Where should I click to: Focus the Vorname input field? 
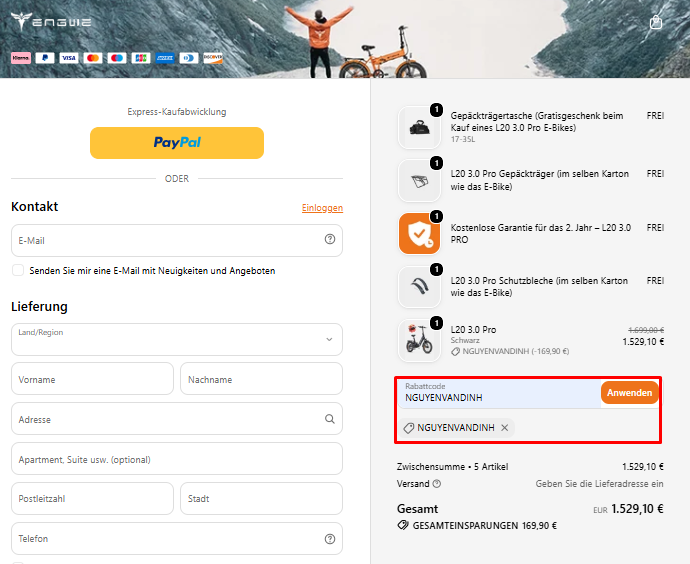pyautogui.click(x=92, y=379)
